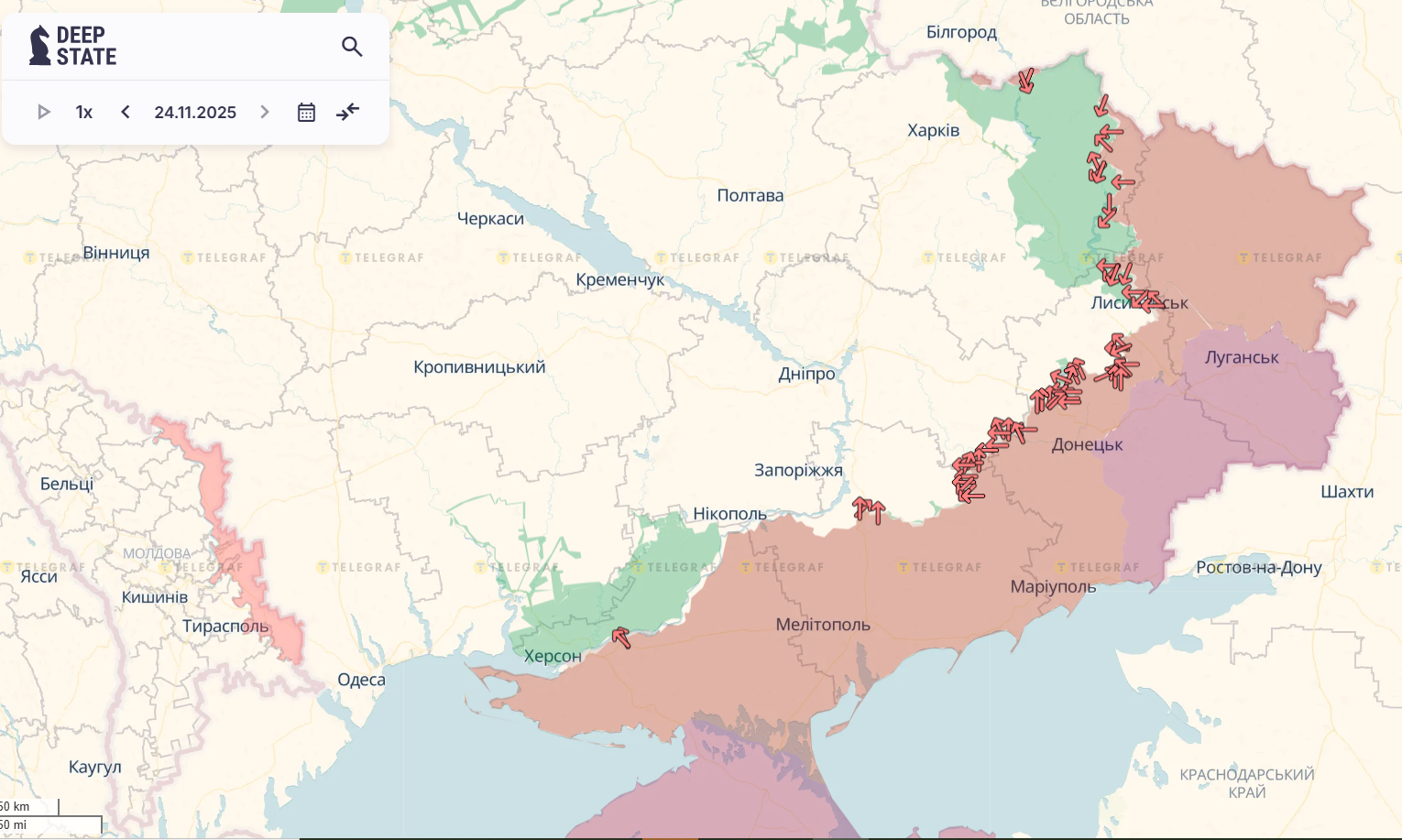Click the Transnistria red territory

pos(229,548)
